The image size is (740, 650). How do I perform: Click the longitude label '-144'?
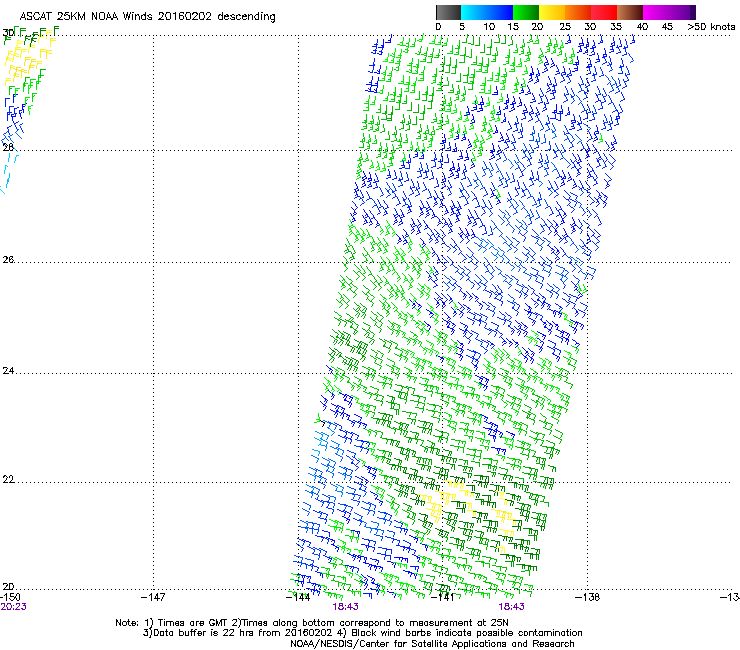[298, 597]
